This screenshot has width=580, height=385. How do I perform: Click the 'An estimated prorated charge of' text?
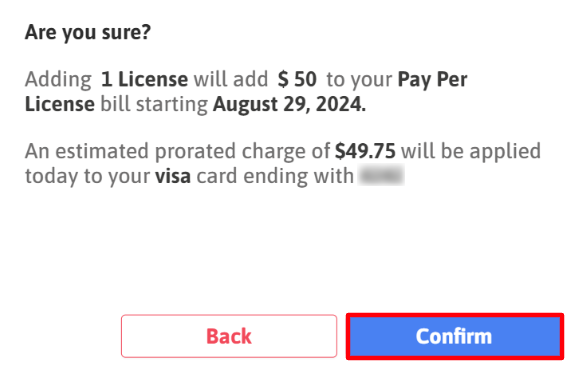point(178,152)
